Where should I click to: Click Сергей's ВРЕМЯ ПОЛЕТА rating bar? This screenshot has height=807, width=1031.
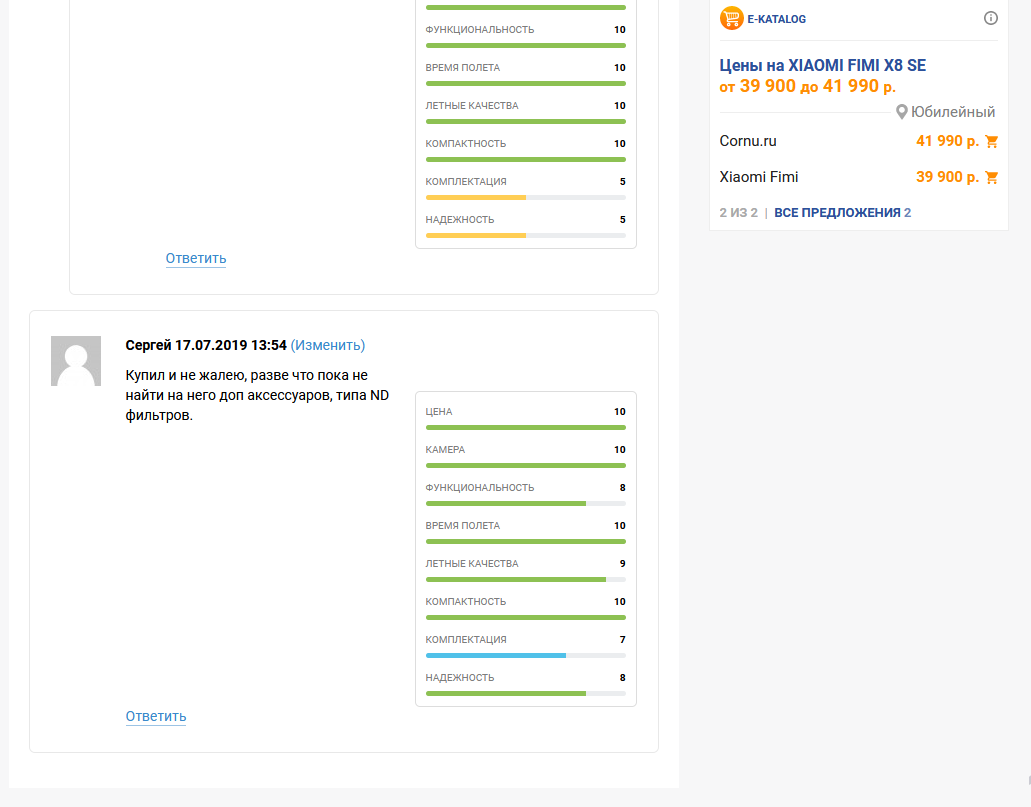pos(525,542)
